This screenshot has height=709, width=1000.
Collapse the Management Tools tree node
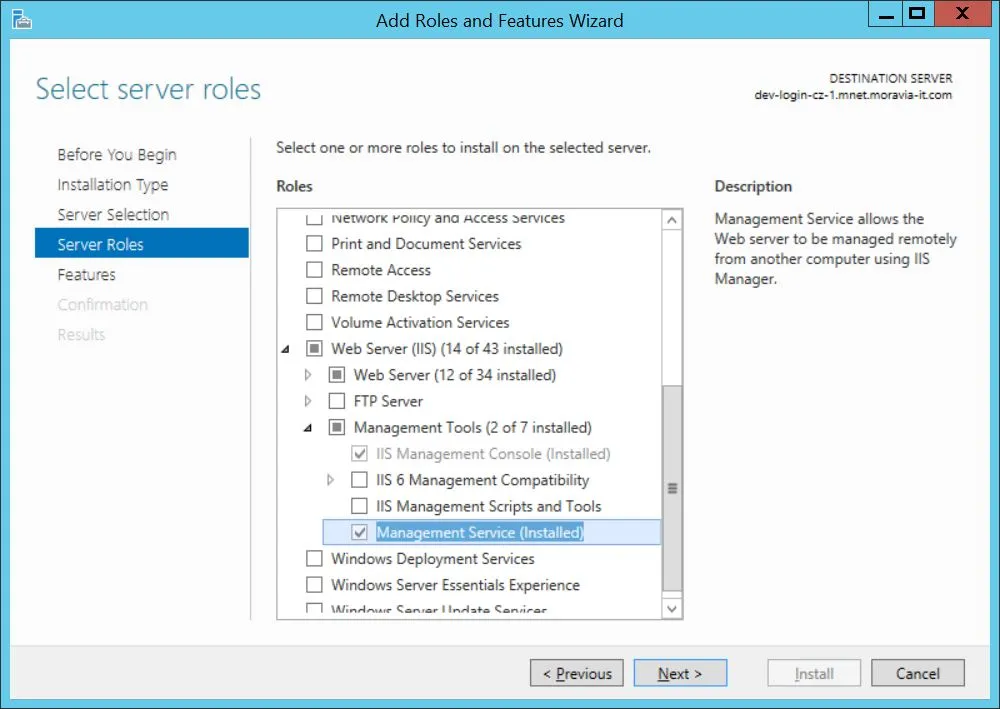pos(309,428)
